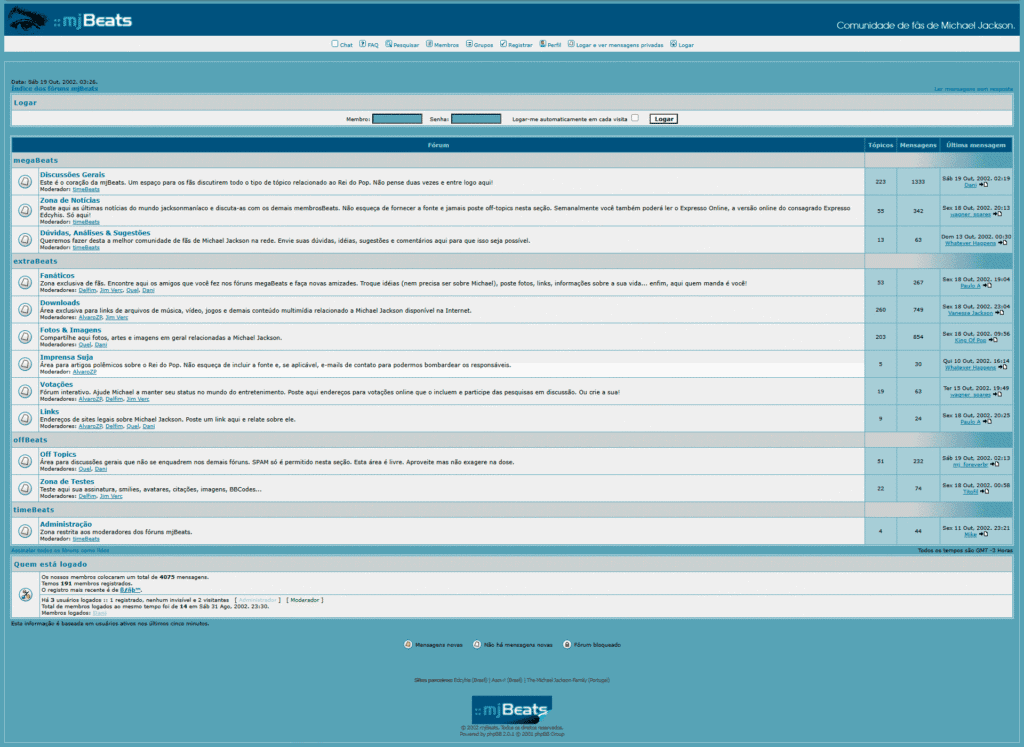Open the Fanáticos forum
This screenshot has width=1024, height=747.
pyautogui.click(x=57, y=276)
